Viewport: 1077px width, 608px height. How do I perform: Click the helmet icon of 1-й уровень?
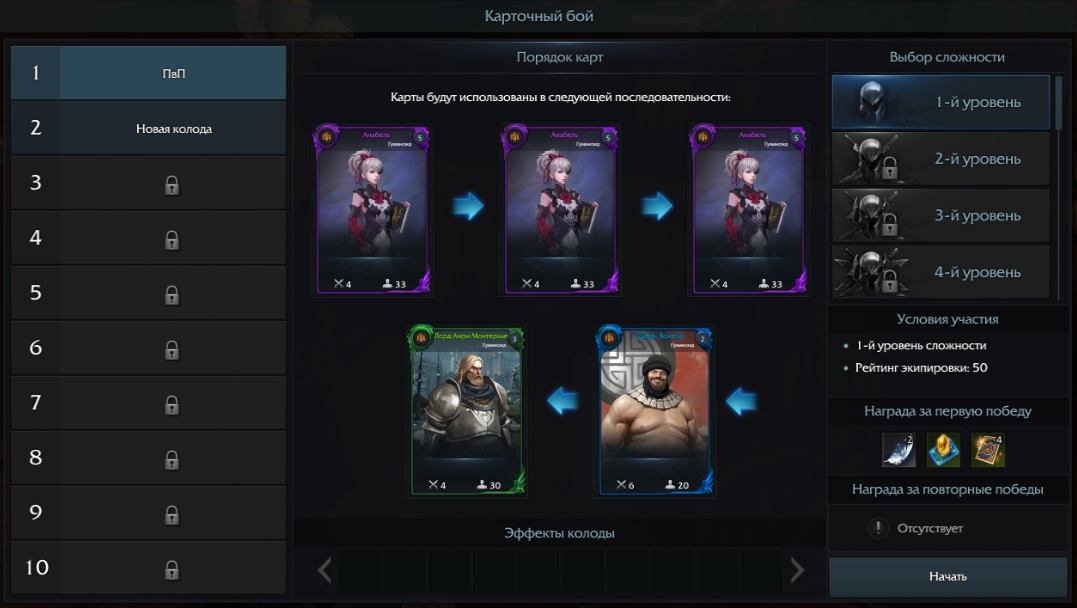(x=872, y=102)
